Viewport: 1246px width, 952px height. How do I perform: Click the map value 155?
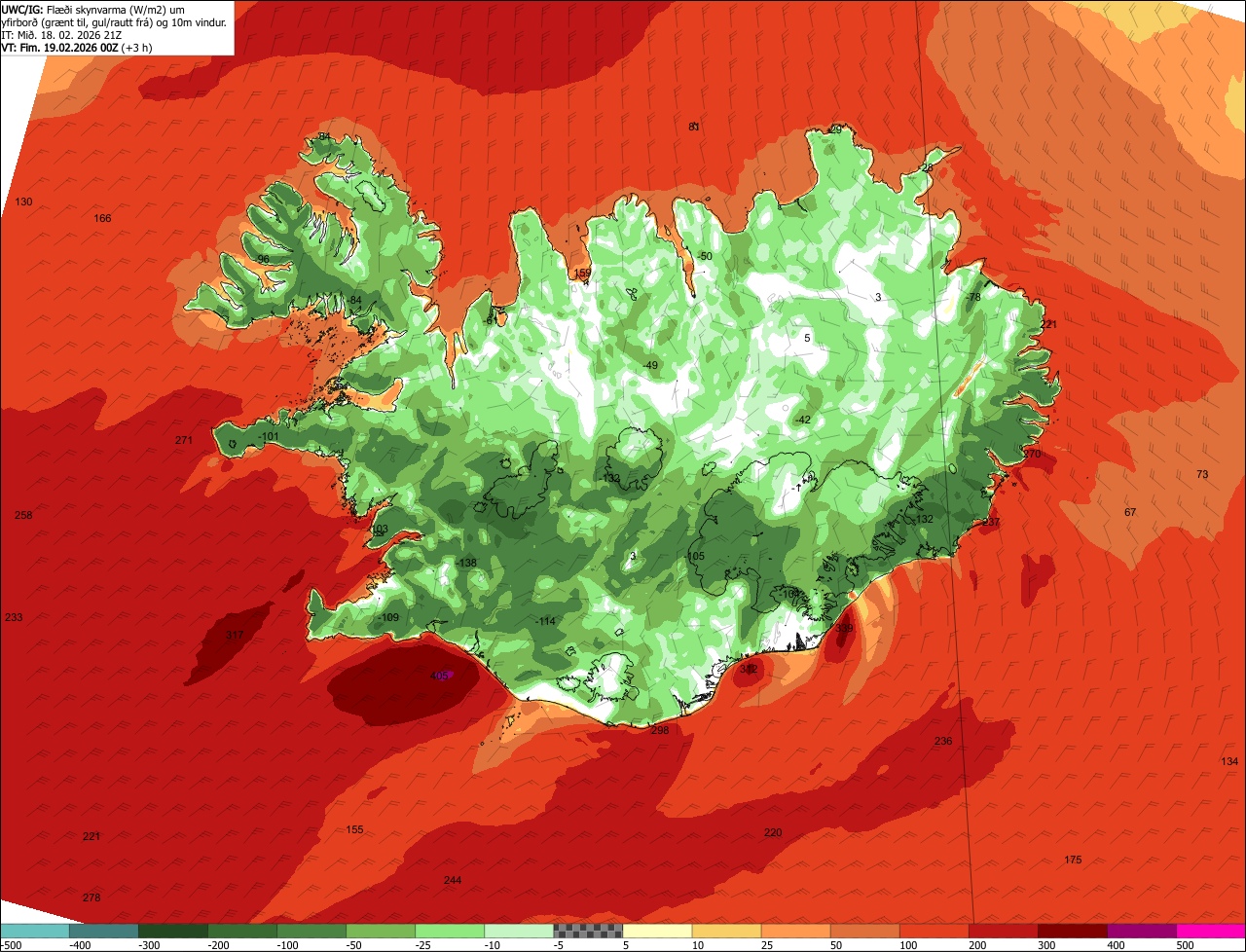[x=354, y=829]
